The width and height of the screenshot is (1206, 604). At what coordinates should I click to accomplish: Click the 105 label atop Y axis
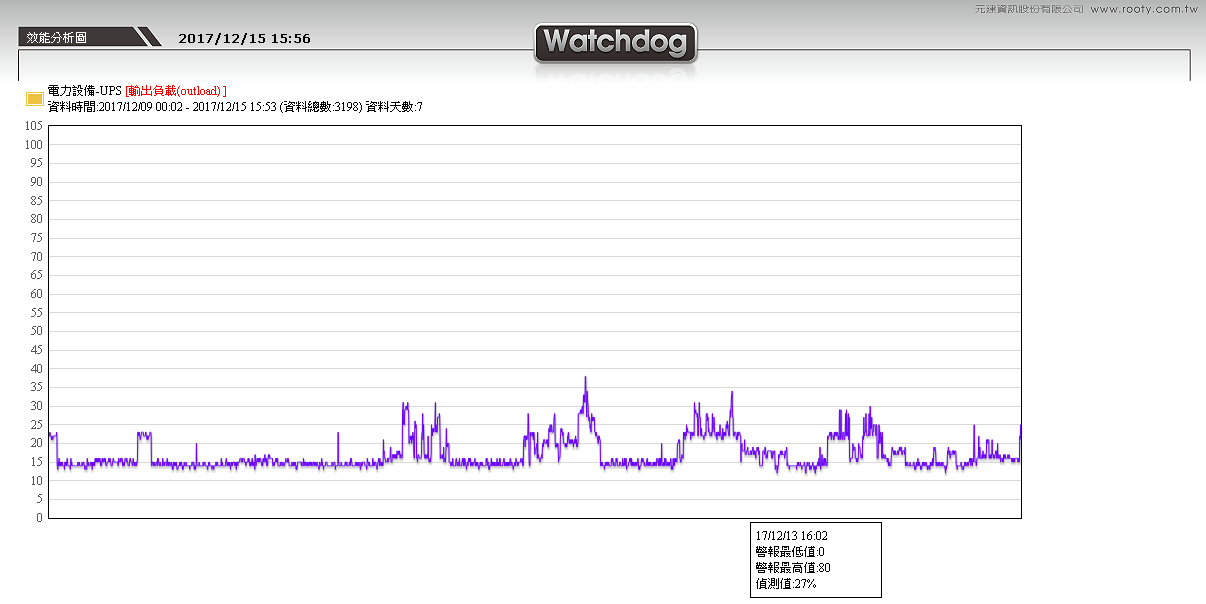pyautogui.click(x=33, y=126)
